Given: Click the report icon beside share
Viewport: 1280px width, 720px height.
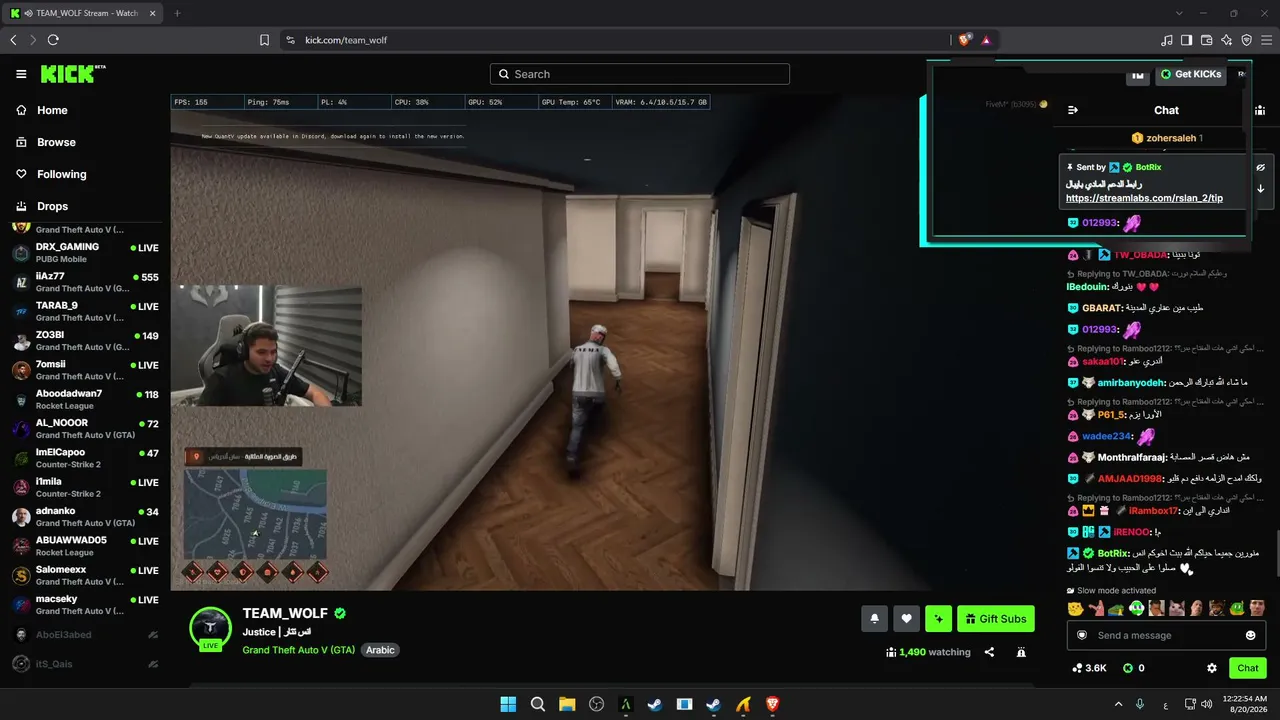Looking at the screenshot, I should [1021, 652].
